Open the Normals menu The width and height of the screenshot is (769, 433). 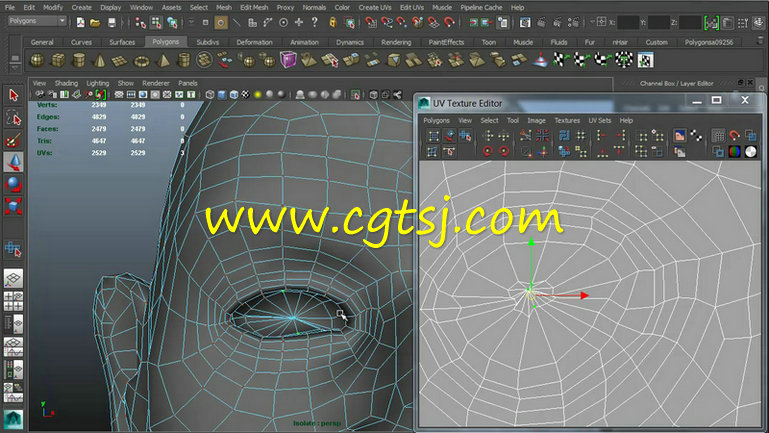click(314, 7)
